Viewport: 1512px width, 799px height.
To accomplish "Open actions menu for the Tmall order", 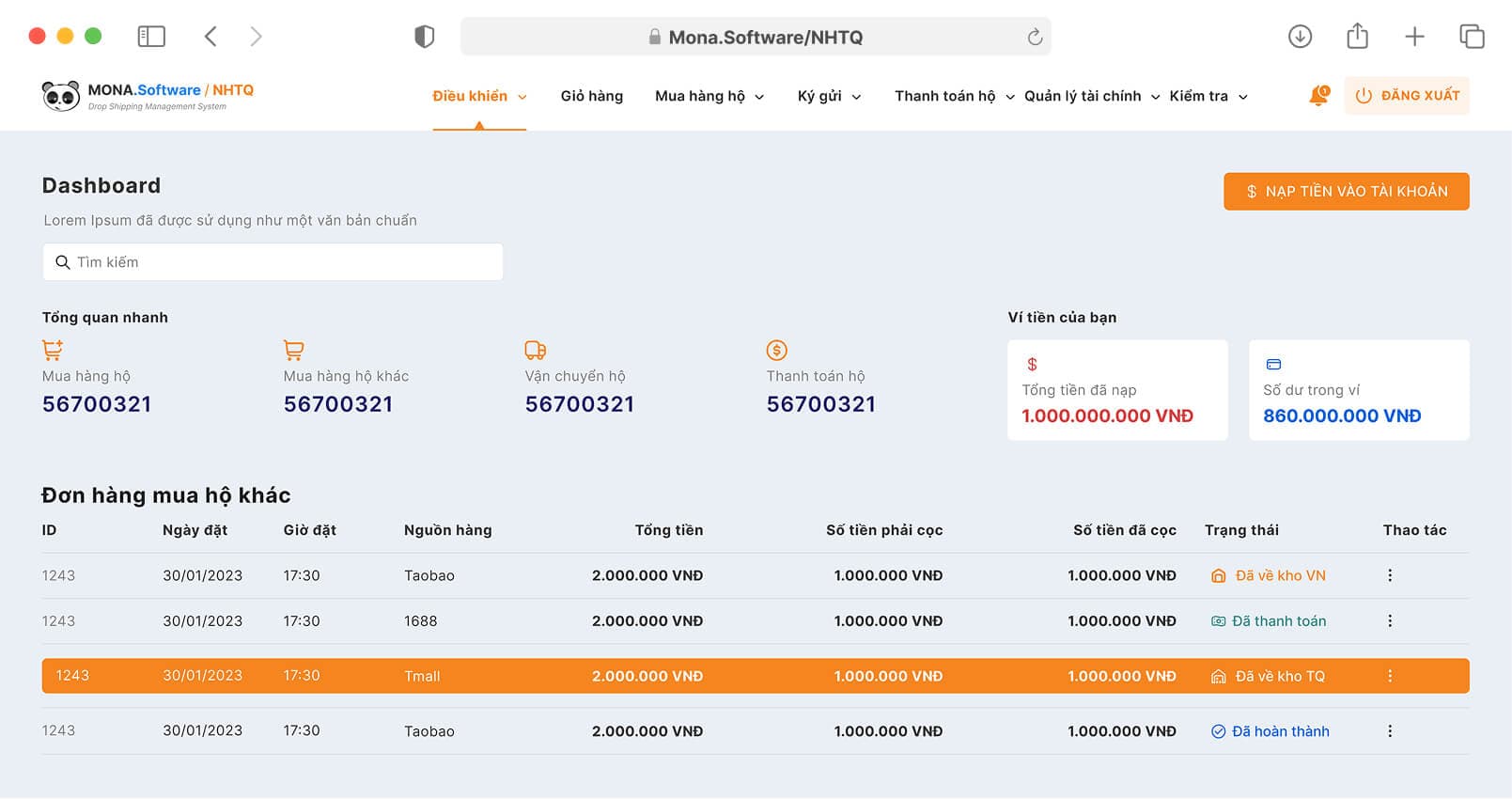I will pos(1390,676).
